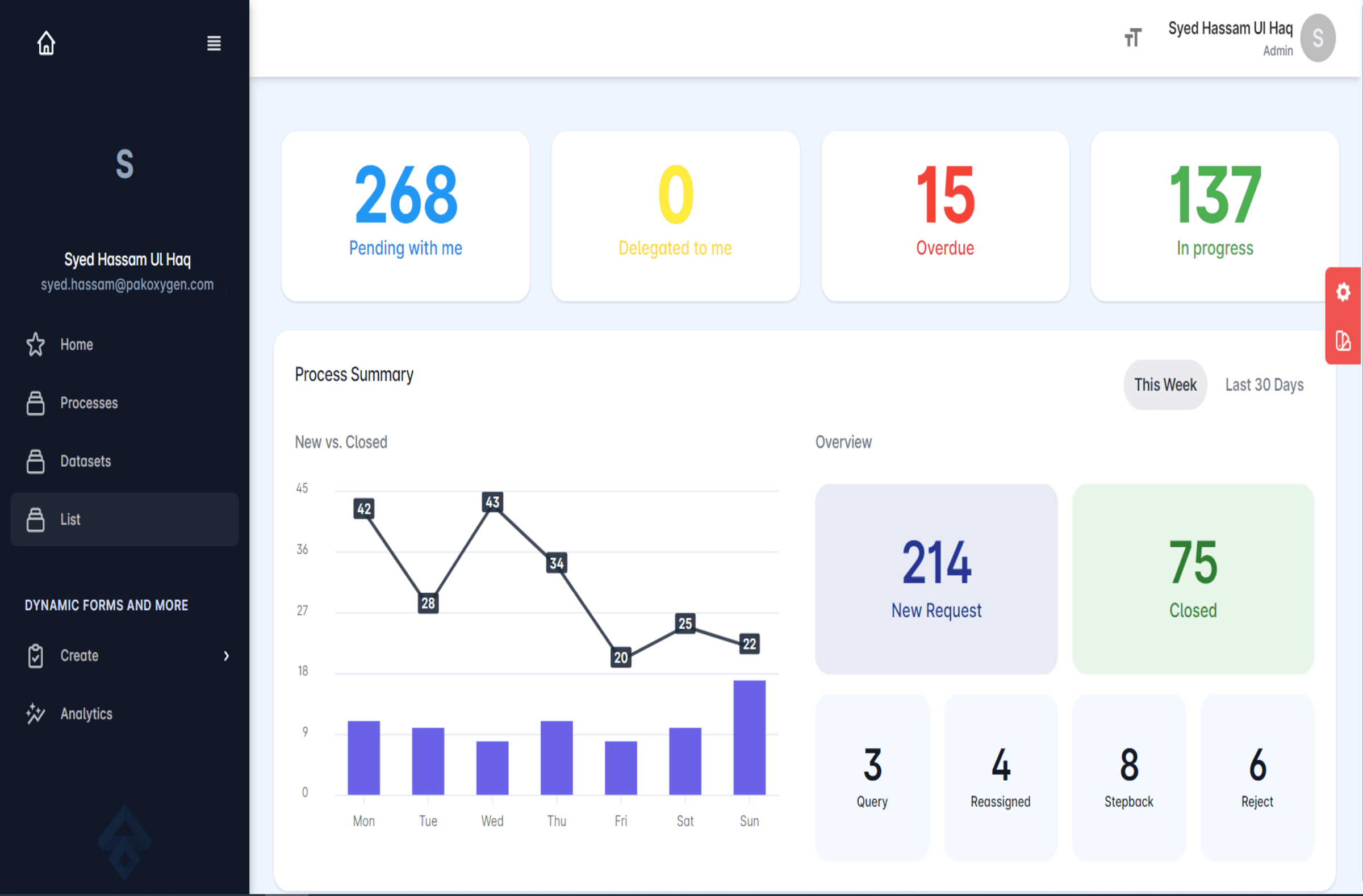Click the New vs. Closed label
Image resolution: width=1363 pixels, height=896 pixels.
(341, 442)
